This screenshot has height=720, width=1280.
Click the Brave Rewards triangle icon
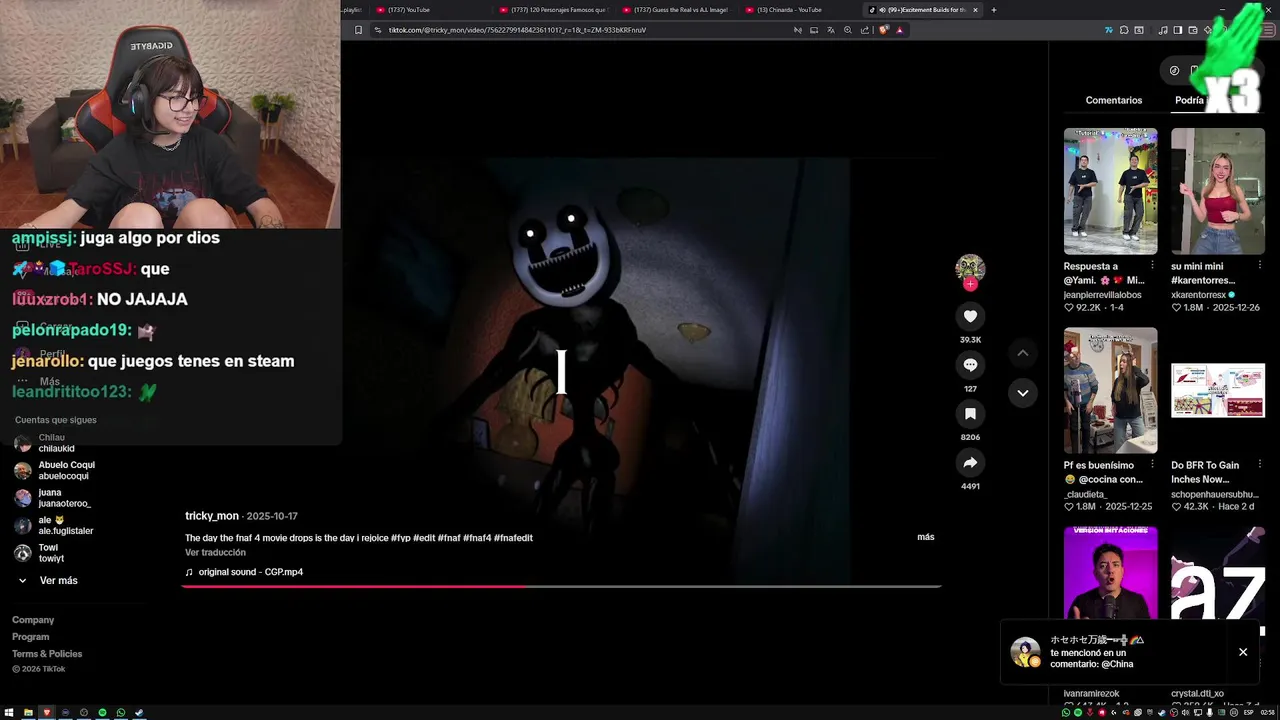click(x=899, y=30)
